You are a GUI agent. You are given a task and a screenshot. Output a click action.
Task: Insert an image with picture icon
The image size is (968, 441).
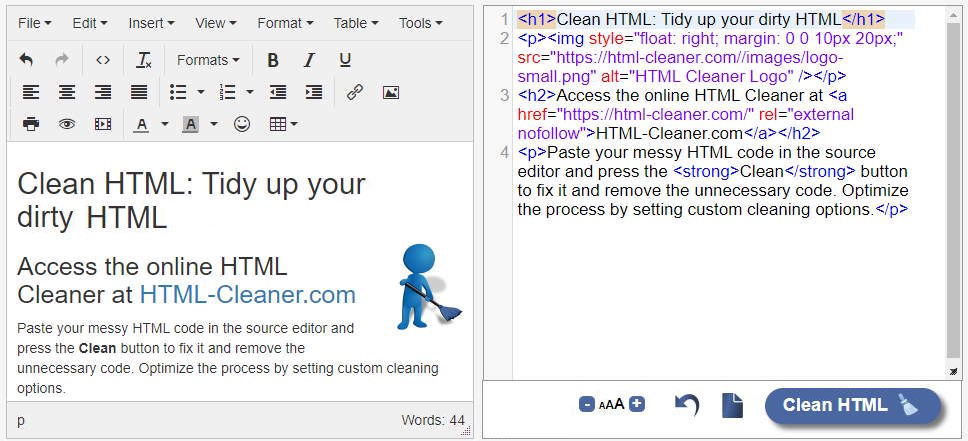click(x=391, y=93)
